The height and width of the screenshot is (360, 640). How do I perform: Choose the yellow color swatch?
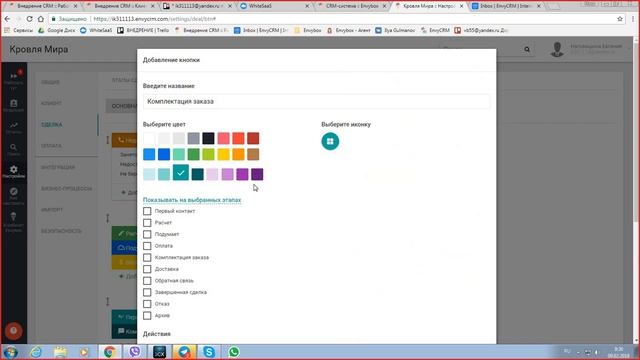(x=223, y=154)
